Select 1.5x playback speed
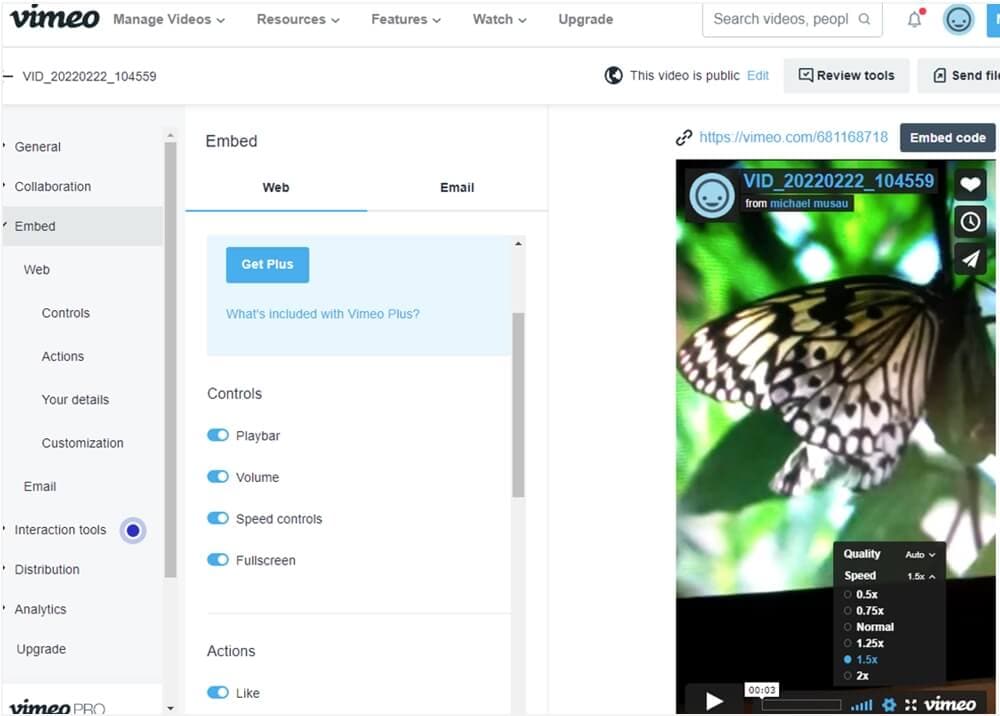The height and width of the screenshot is (716, 1000). tap(861, 659)
